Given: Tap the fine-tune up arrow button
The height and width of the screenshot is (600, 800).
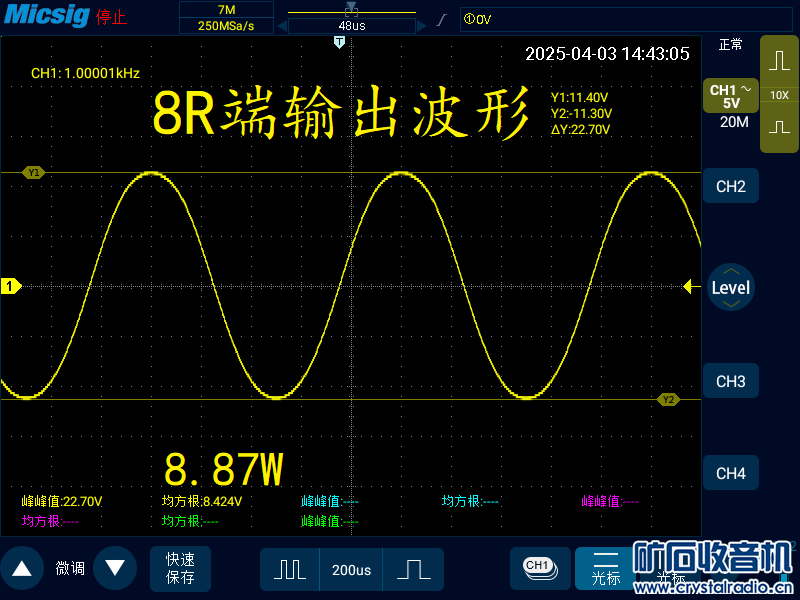Looking at the screenshot, I should pos(21,568).
